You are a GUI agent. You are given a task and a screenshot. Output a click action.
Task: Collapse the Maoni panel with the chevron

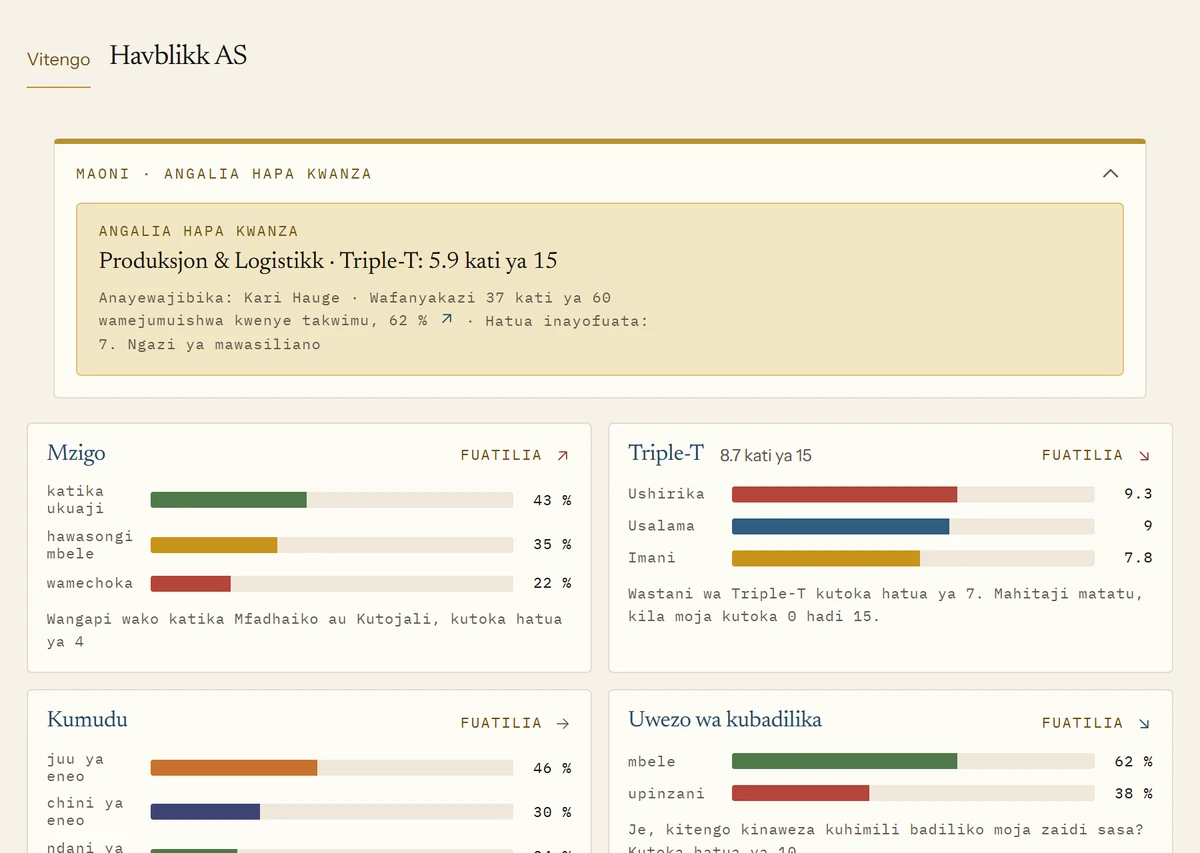click(1110, 173)
